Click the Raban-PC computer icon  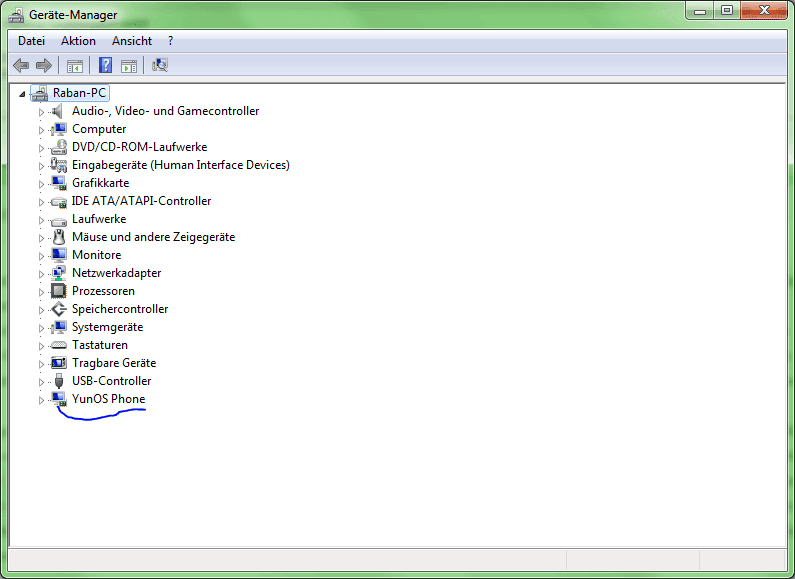click(40, 93)
